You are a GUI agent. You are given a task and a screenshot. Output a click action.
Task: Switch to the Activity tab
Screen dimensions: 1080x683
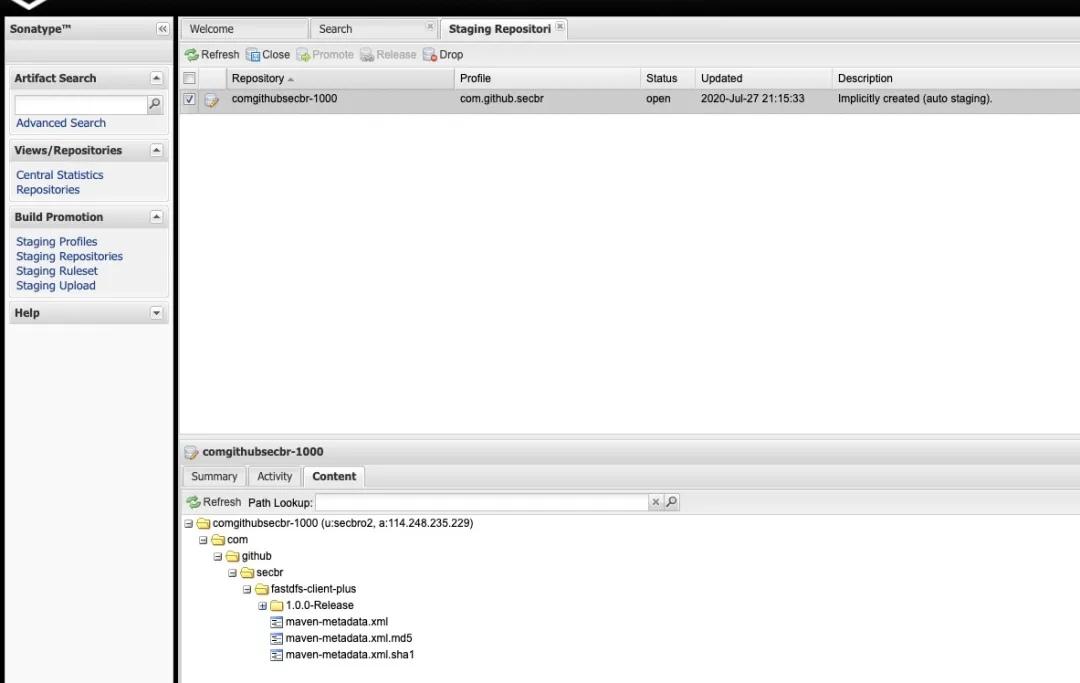coord(274,476)
